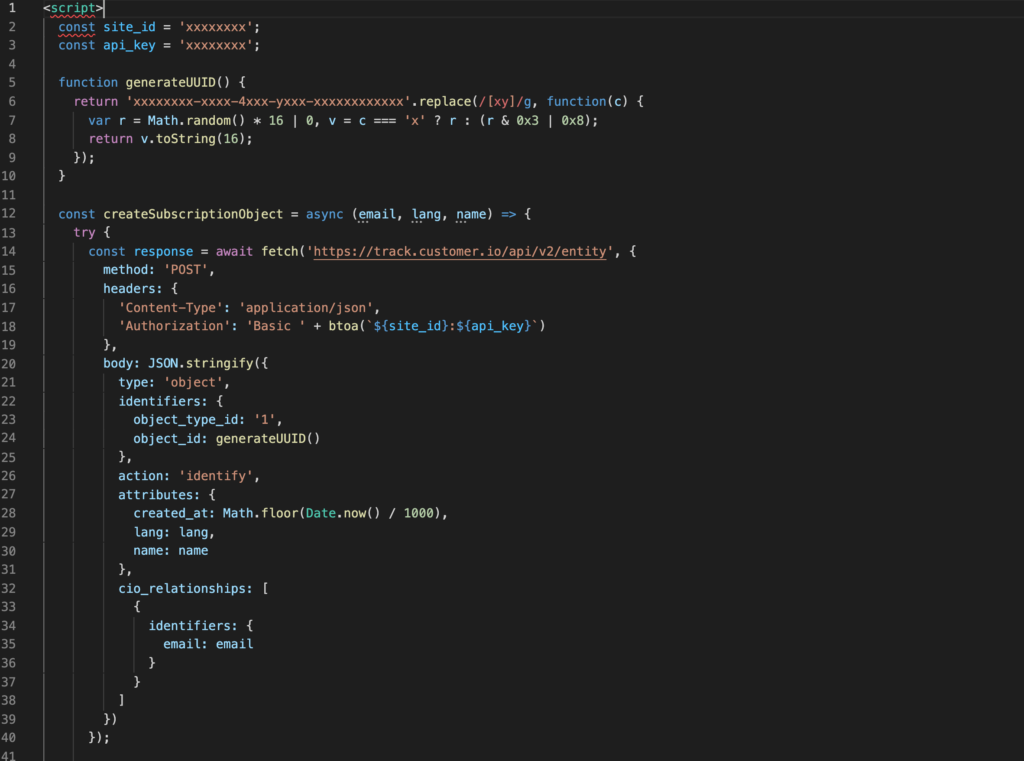Click generateUUID() call on line 24
The height and width of the screenshot is (761, 1024).
[268, 439]
